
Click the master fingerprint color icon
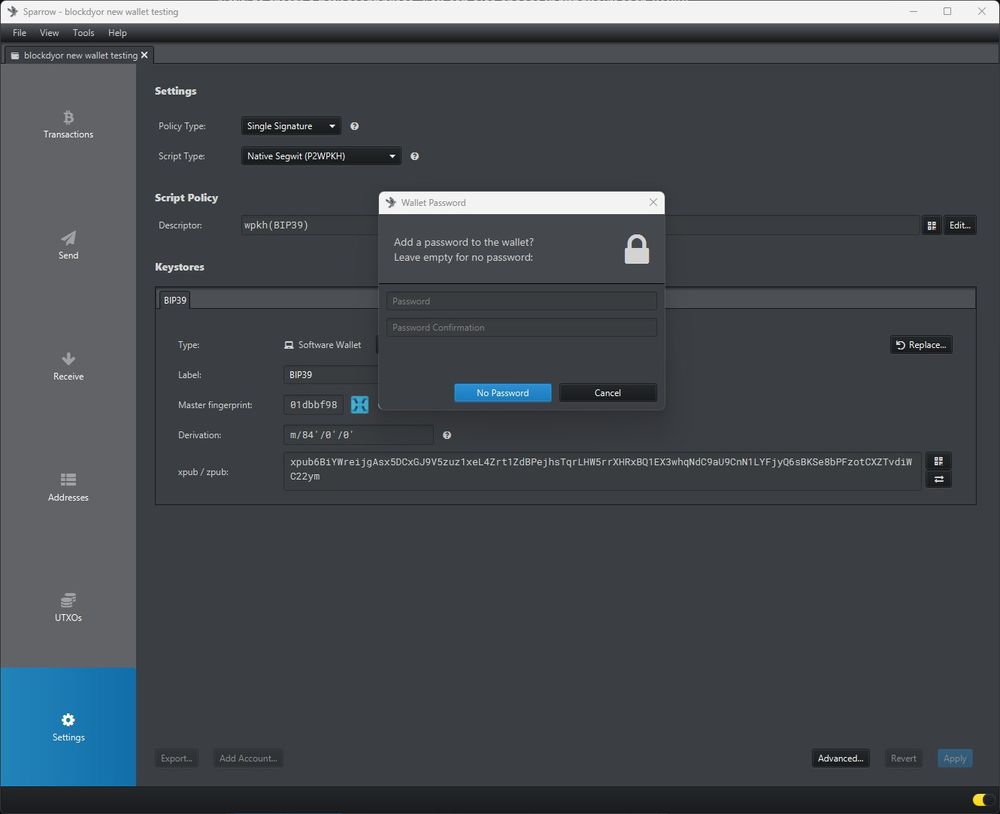click(x=360, y=405)
